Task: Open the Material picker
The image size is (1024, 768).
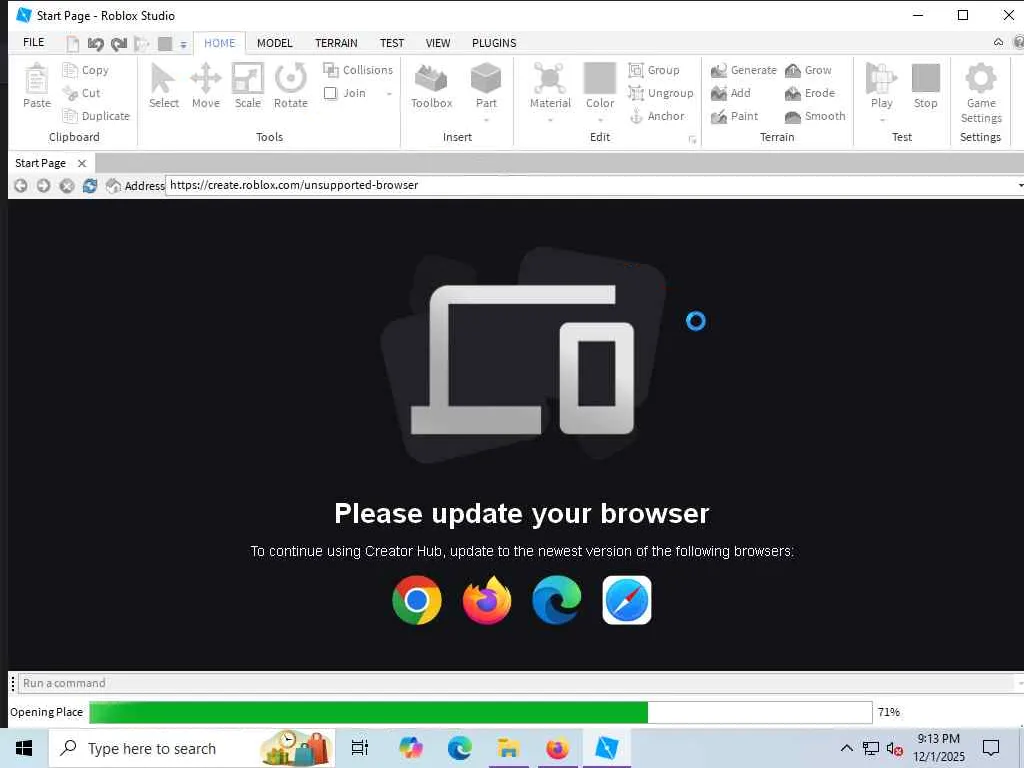Action: (550, 86)
